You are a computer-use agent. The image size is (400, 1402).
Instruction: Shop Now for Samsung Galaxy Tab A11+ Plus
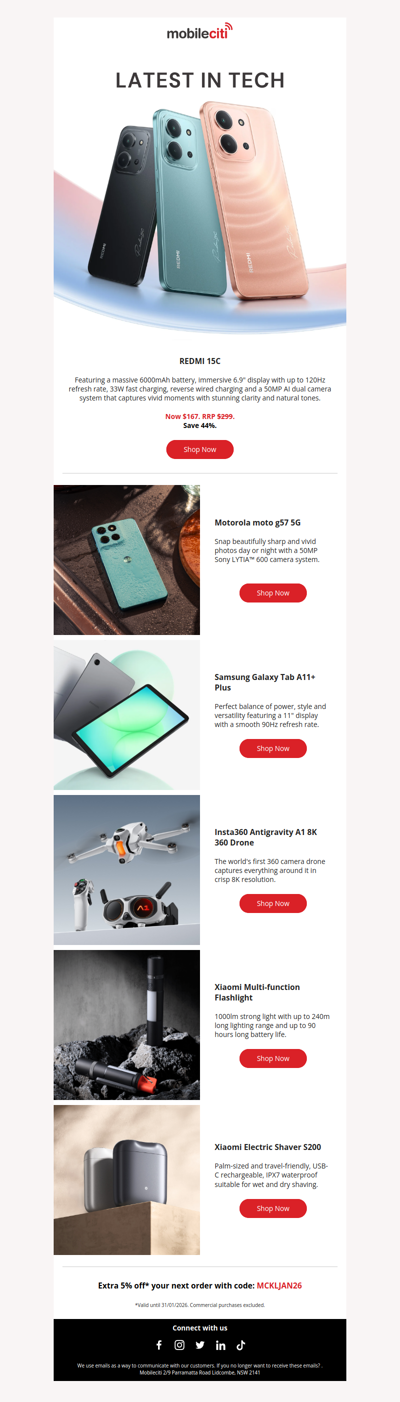tap(273, 748)
